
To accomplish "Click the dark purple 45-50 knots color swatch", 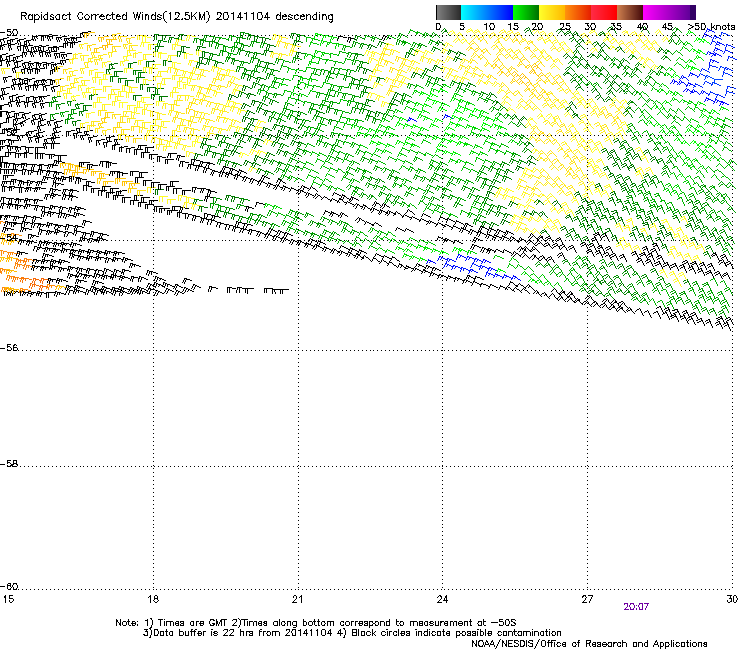I will pos(682,12).
